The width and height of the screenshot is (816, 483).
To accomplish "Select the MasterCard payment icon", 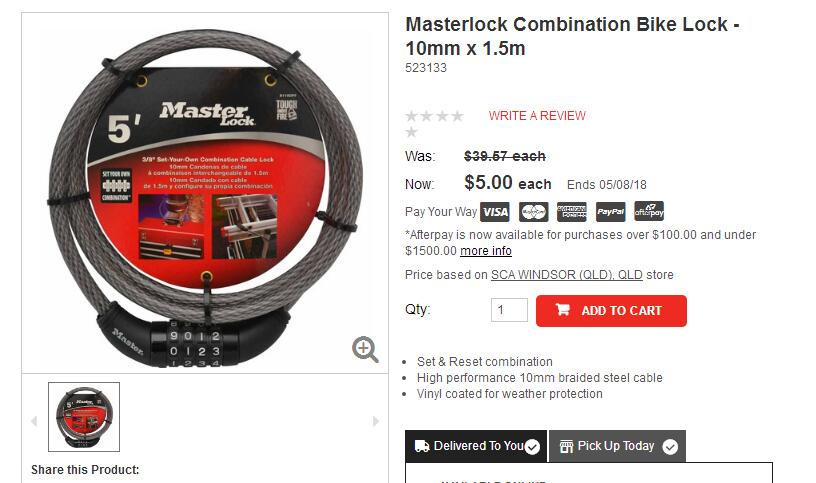I will 533,212.
